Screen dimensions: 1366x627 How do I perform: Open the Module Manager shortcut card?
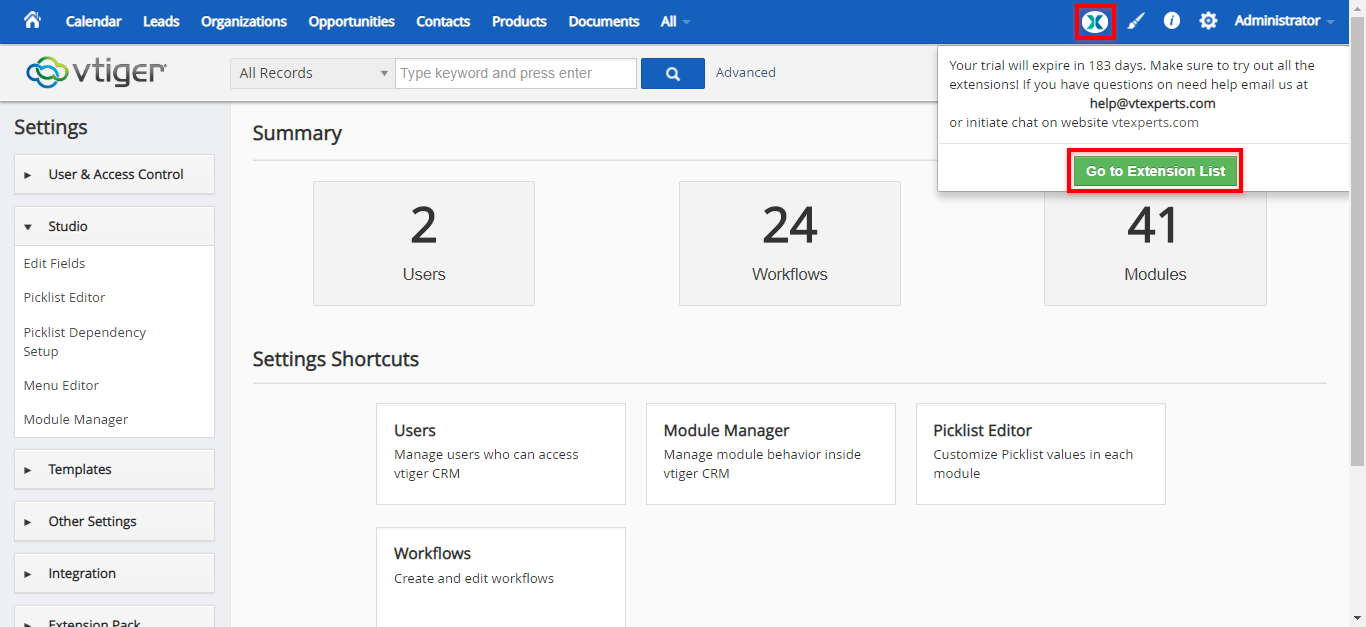(x=771, y=454)
